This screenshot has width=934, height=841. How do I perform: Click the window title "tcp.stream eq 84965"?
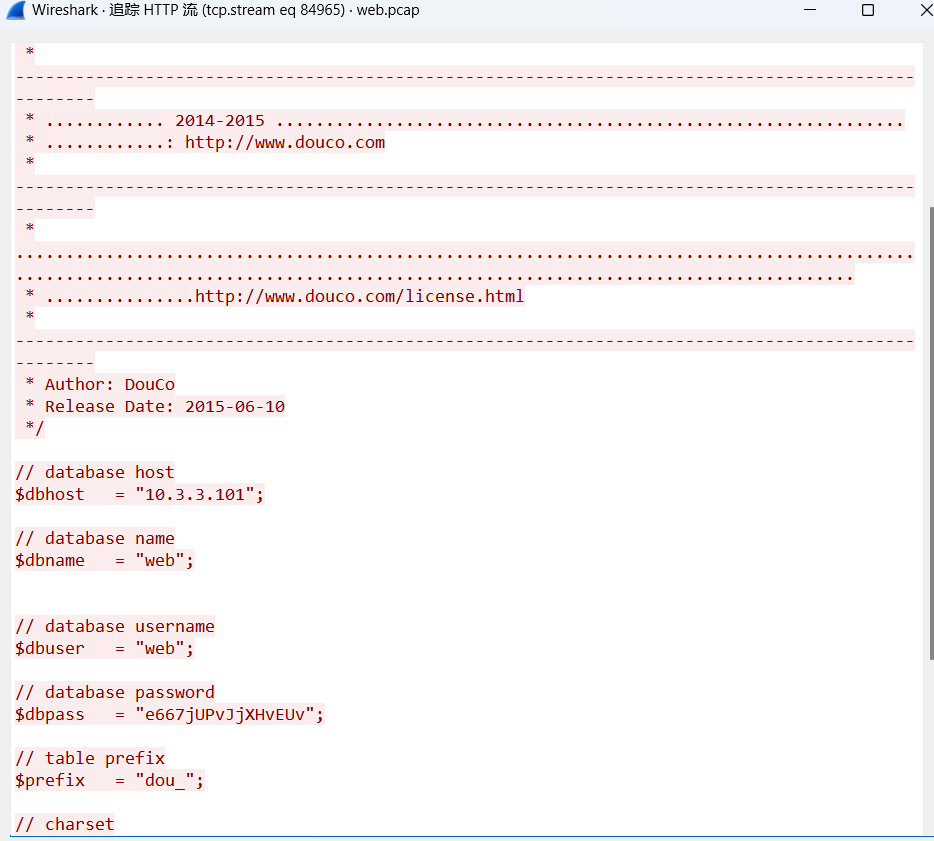[273, 10]
